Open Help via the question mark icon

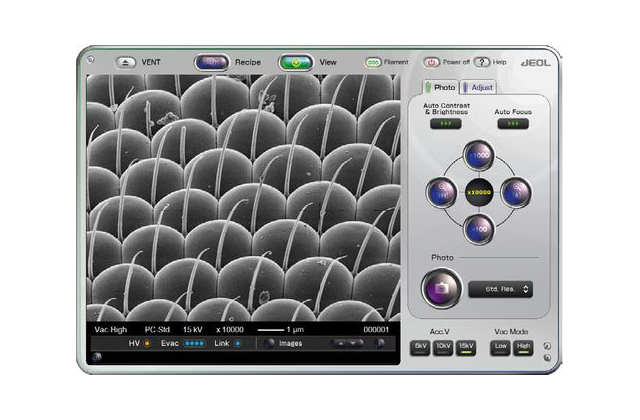coord(482,62)
